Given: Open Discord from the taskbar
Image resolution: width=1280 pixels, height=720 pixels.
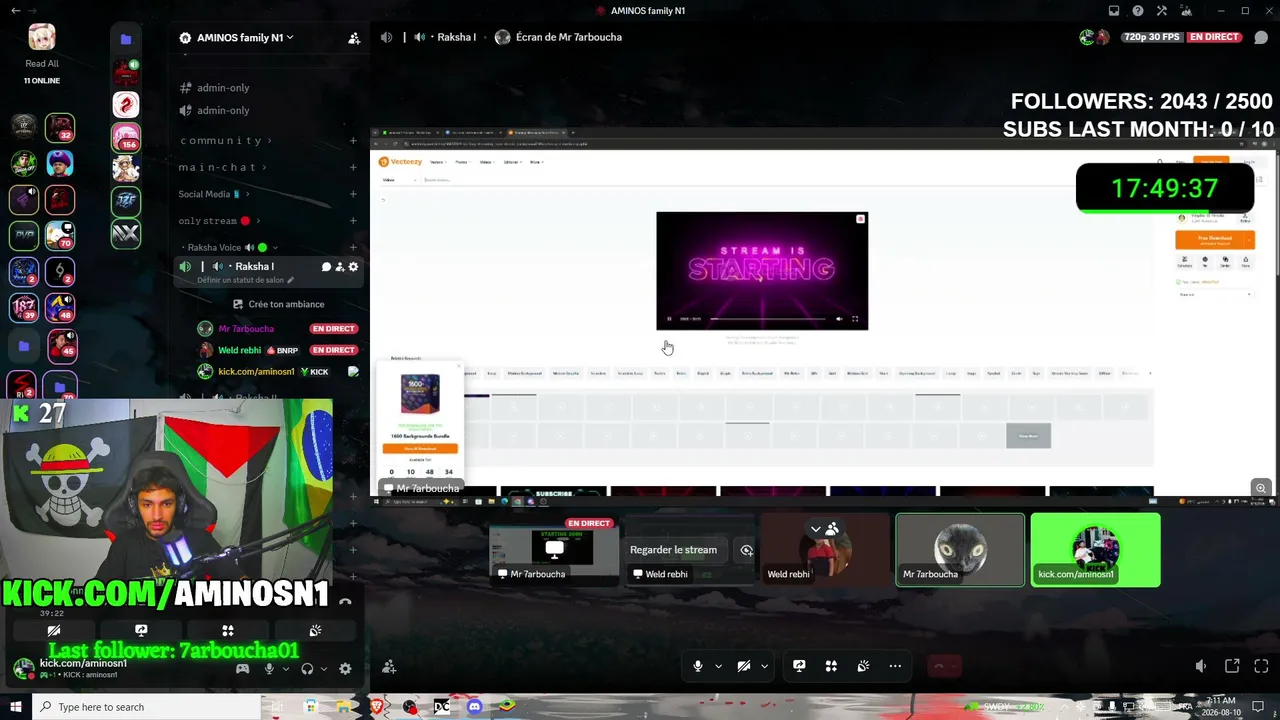Looking at the screenshot, I should click(x=474, y=707).
